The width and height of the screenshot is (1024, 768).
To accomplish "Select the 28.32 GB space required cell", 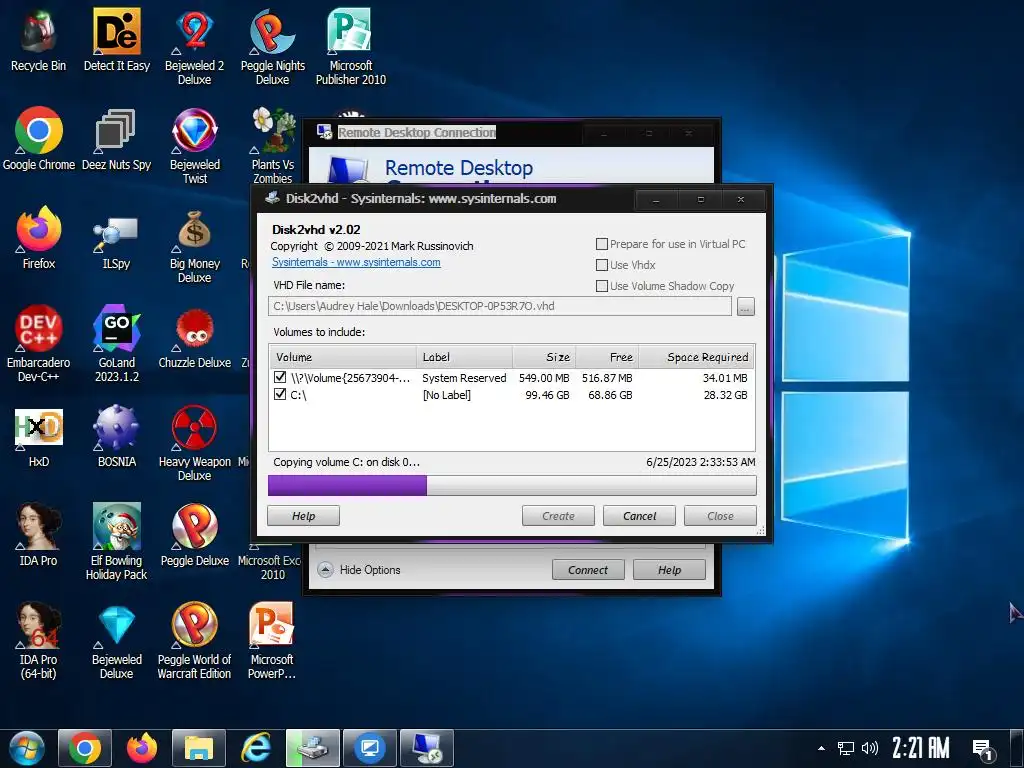I will click(x=725, y=394).
